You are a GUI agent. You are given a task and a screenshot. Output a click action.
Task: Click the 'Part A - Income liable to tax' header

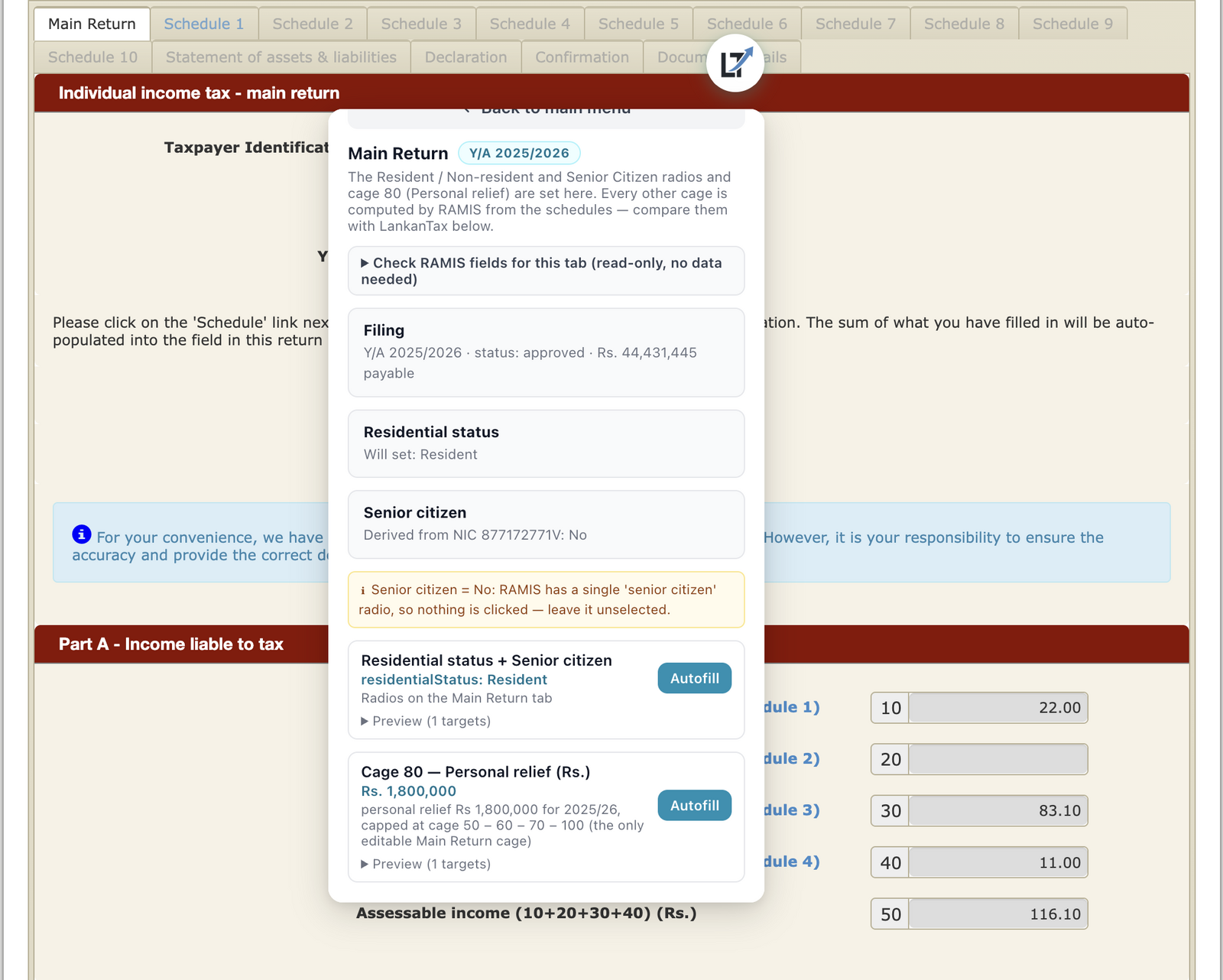171,644
